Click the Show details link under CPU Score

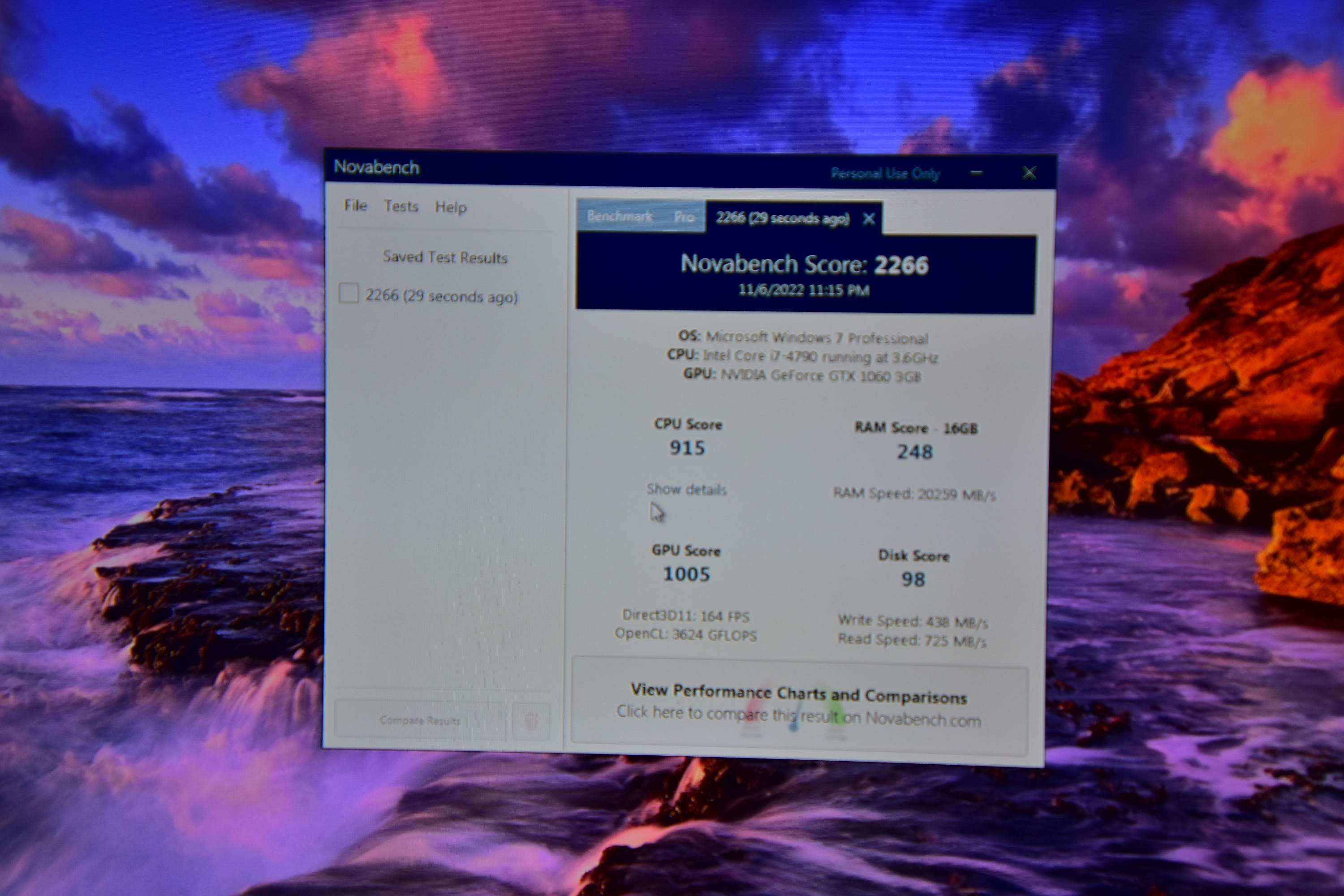click(x=686, y=489)
